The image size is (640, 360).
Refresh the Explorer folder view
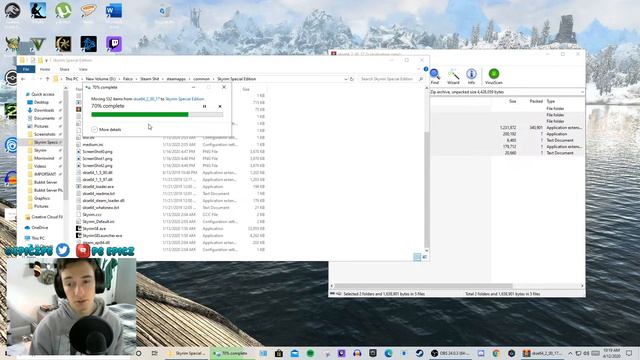pos(352,79)
